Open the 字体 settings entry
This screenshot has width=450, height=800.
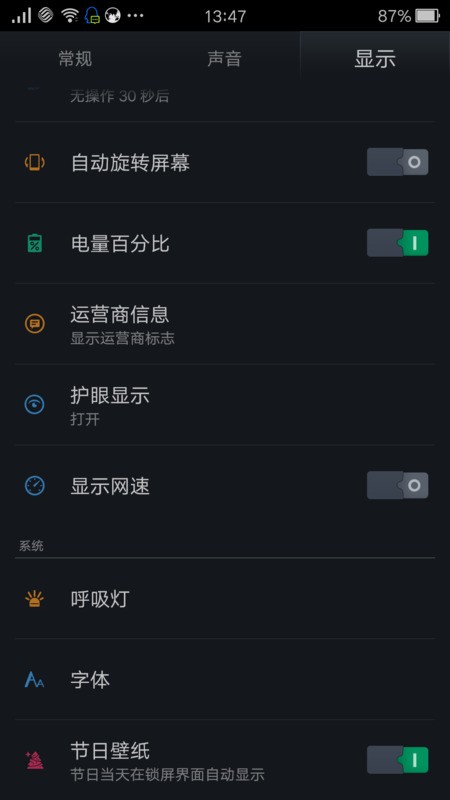tap(225, 680)
